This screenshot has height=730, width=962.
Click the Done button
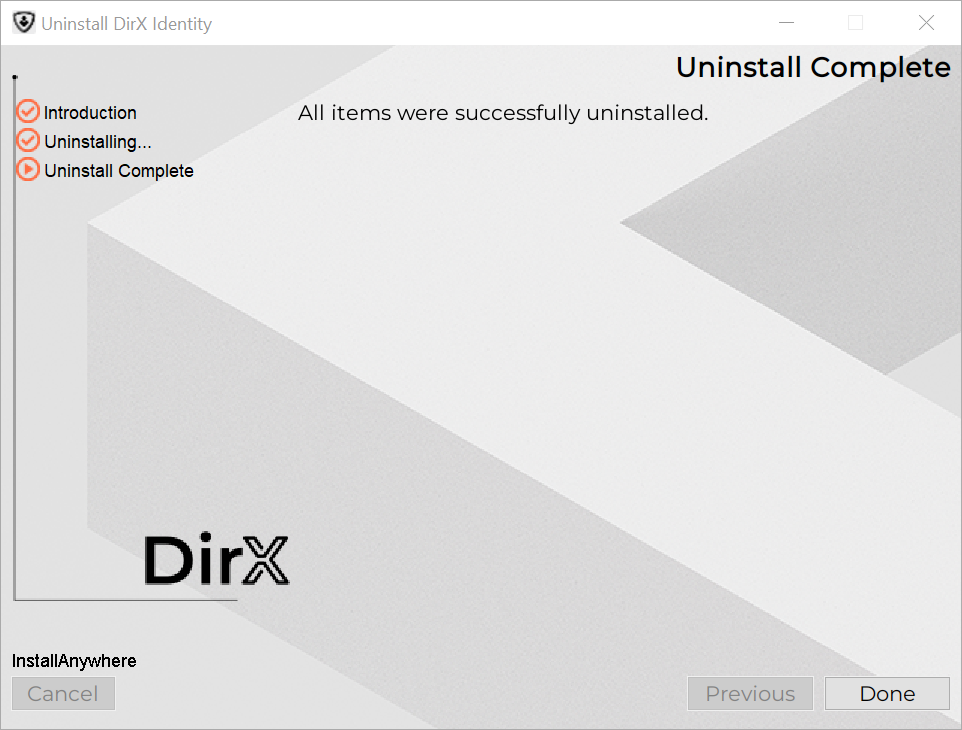coord(886,694)
